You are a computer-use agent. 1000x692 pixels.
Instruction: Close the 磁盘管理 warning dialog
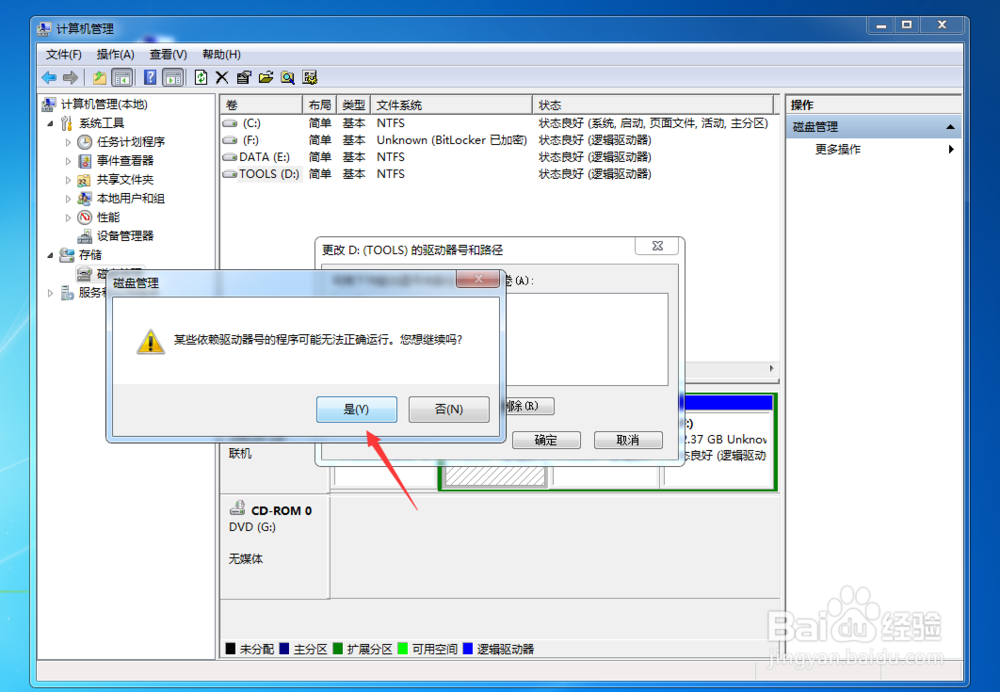pyautogui.click(x=478, y=279)
